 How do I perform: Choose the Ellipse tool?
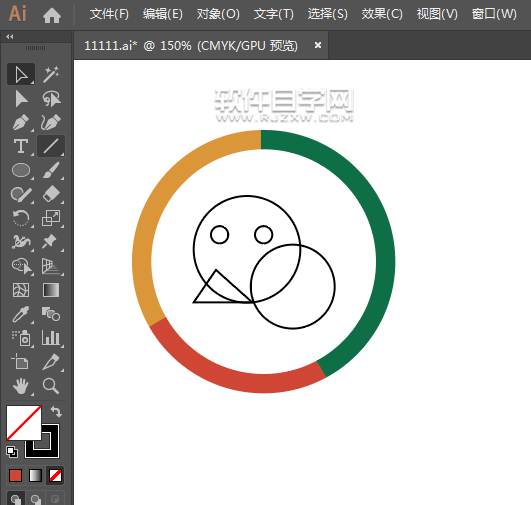(21, 170)
